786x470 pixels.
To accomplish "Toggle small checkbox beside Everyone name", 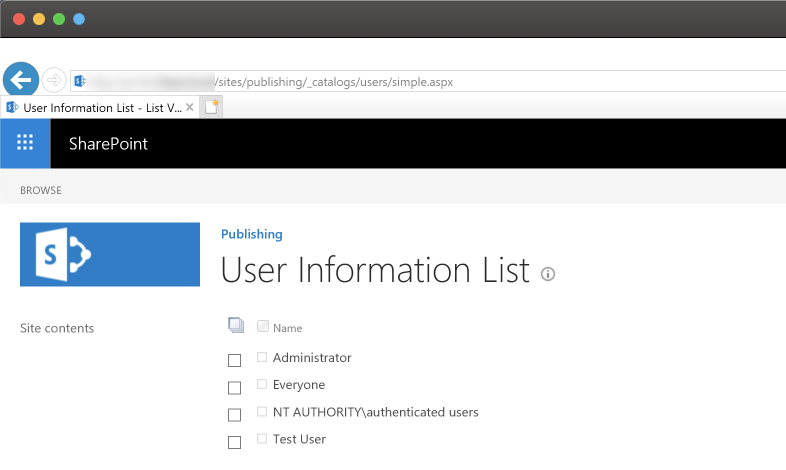I will 262,384.
